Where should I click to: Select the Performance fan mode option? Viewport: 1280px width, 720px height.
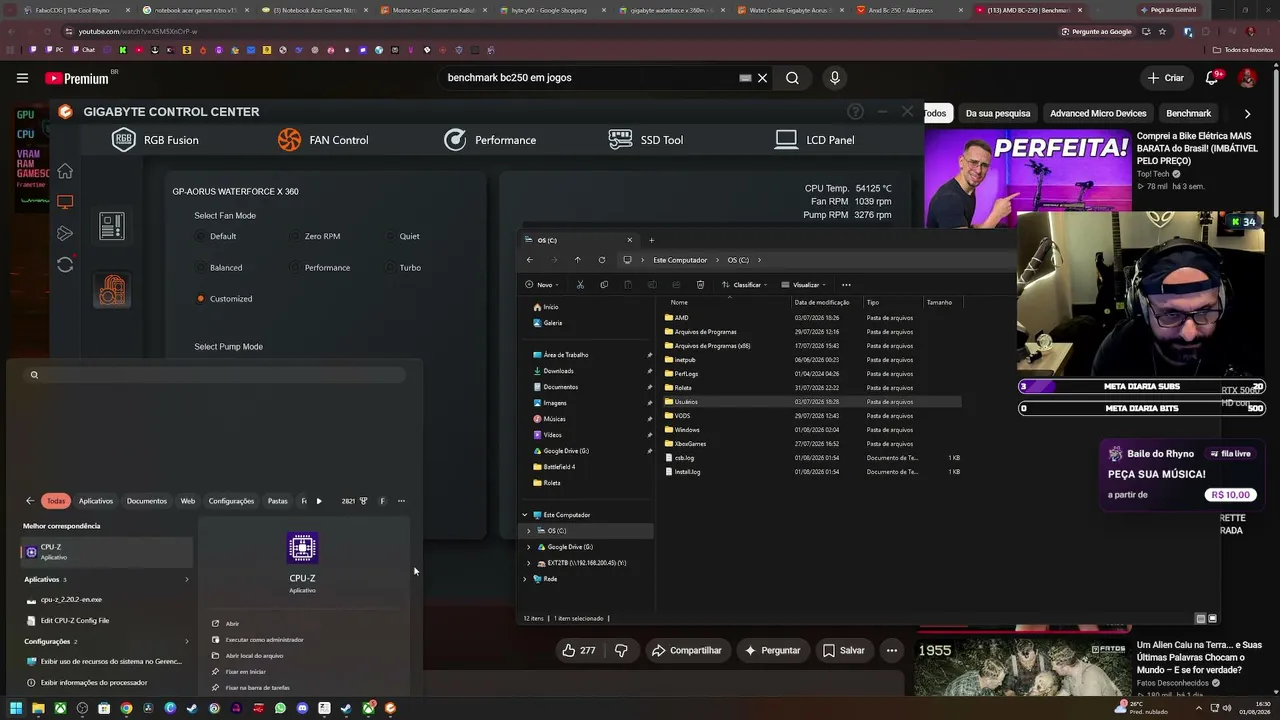(320, 268)
